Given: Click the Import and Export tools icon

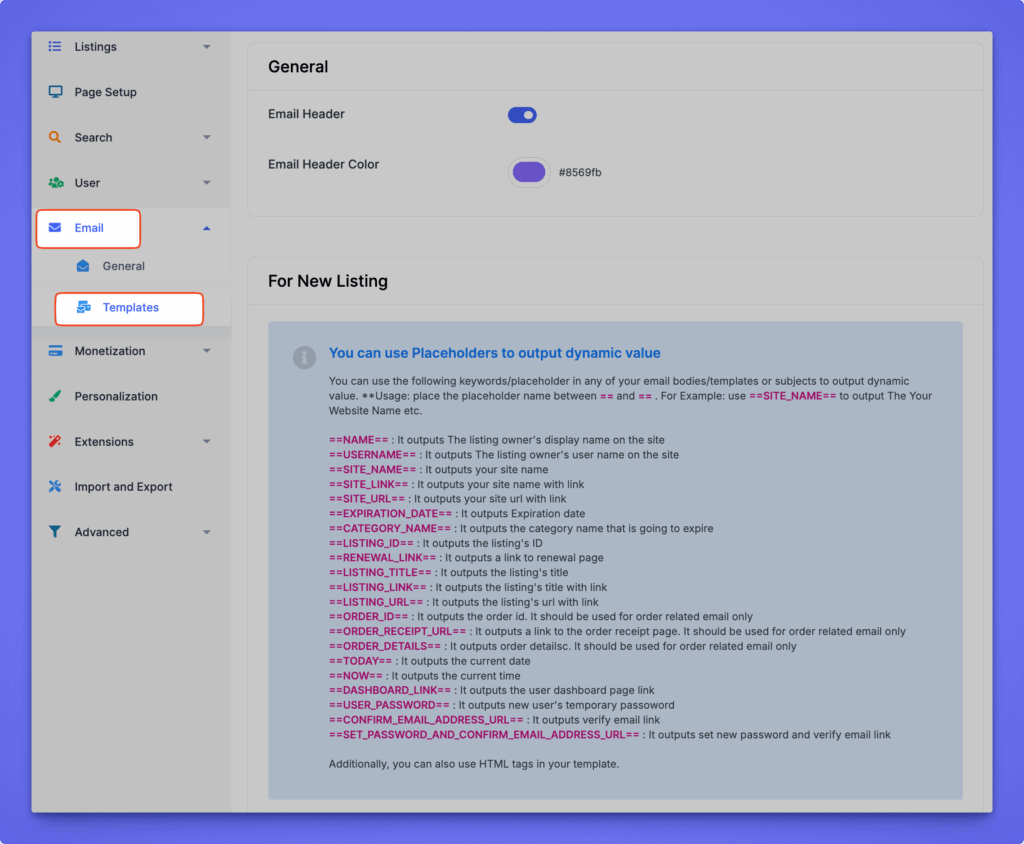Looking at the screenshot, I should coord(55,487).
